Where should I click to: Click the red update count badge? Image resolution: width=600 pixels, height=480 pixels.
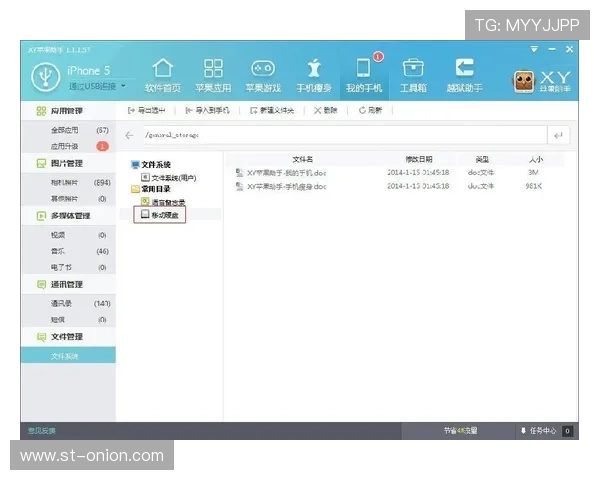coord(102,146)
